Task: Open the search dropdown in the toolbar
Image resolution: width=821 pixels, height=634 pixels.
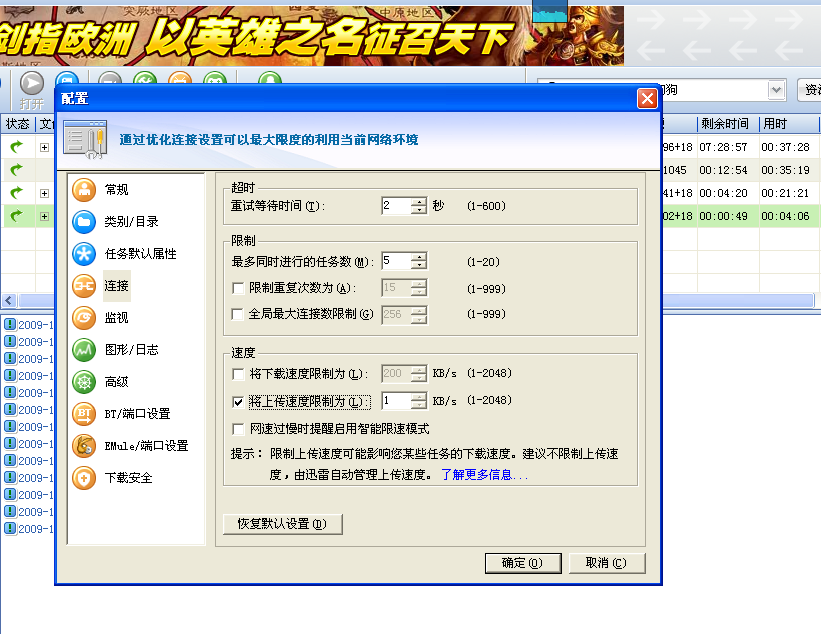Action: click(x=776, y=90)
